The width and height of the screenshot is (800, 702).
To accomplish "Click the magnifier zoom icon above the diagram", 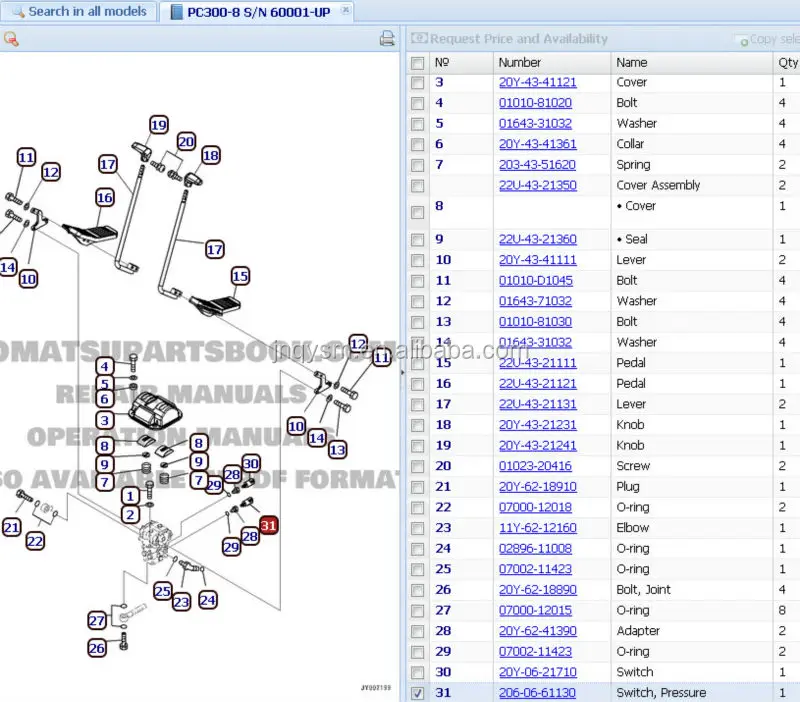I will pyautogui.click(x=11, y=39).
